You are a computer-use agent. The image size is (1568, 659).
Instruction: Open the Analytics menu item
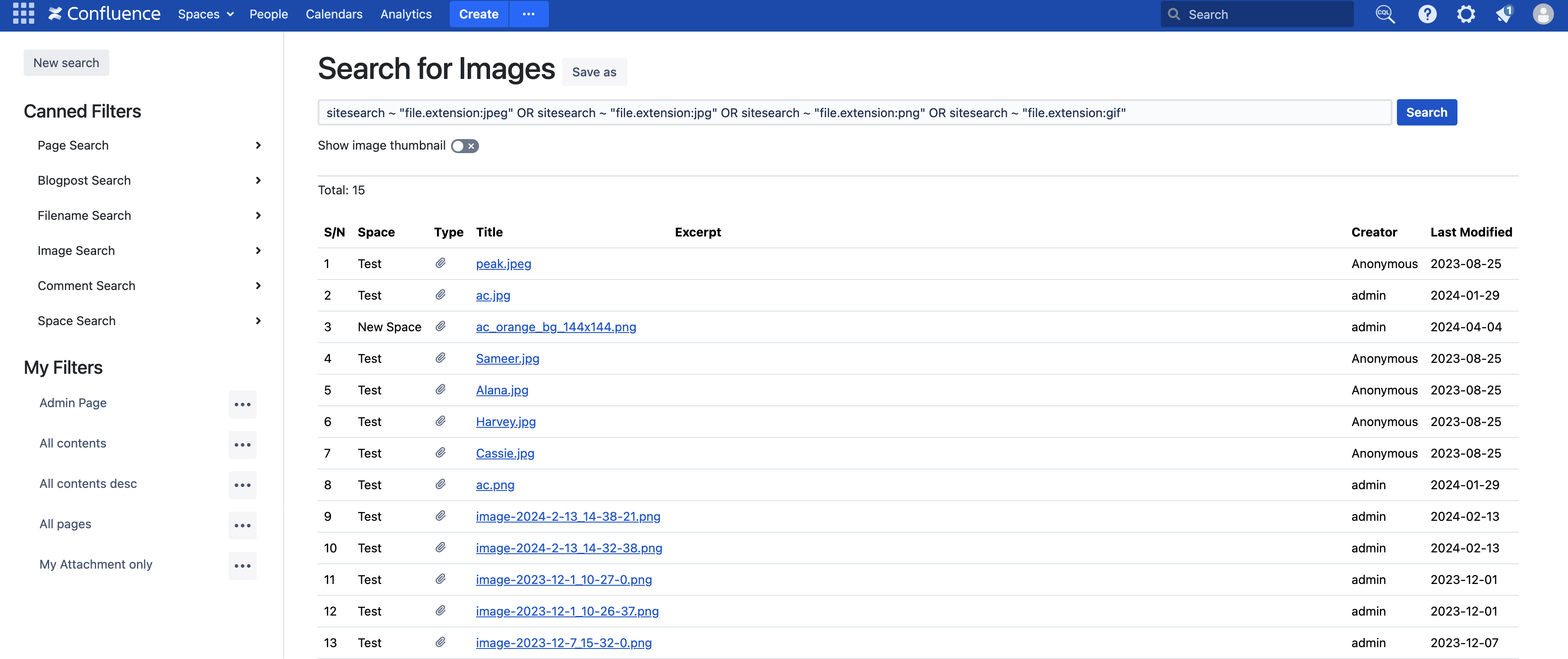click(405, 14)
